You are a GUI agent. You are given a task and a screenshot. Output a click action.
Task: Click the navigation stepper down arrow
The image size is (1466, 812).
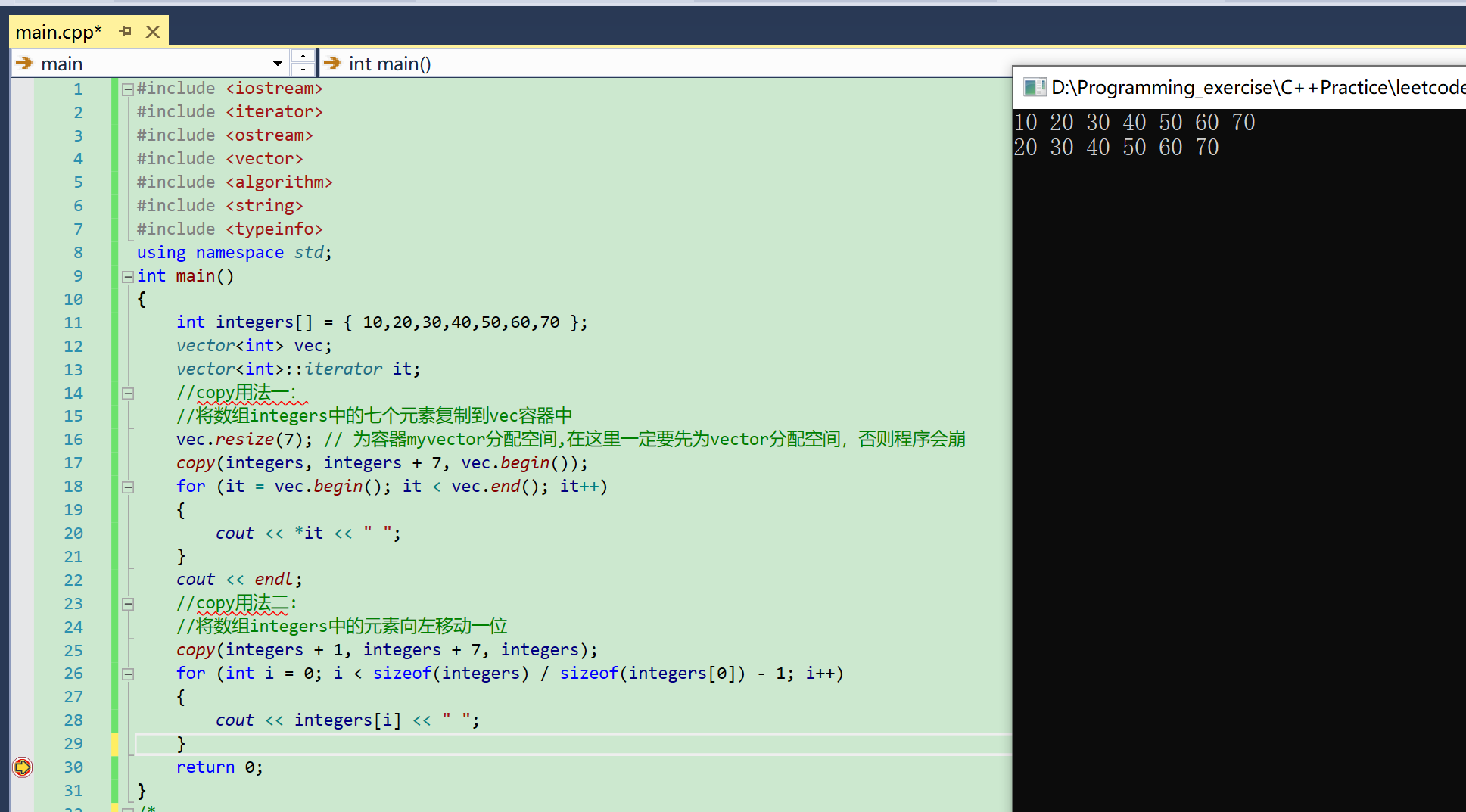point(303,70)
